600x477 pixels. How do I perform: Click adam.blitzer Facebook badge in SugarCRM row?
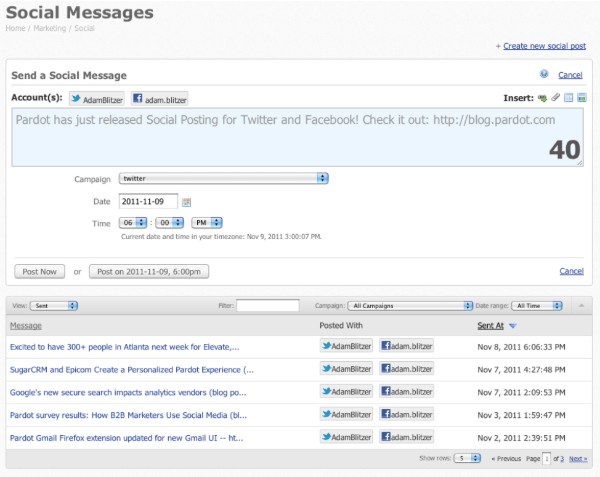click(x=406, y=368)
